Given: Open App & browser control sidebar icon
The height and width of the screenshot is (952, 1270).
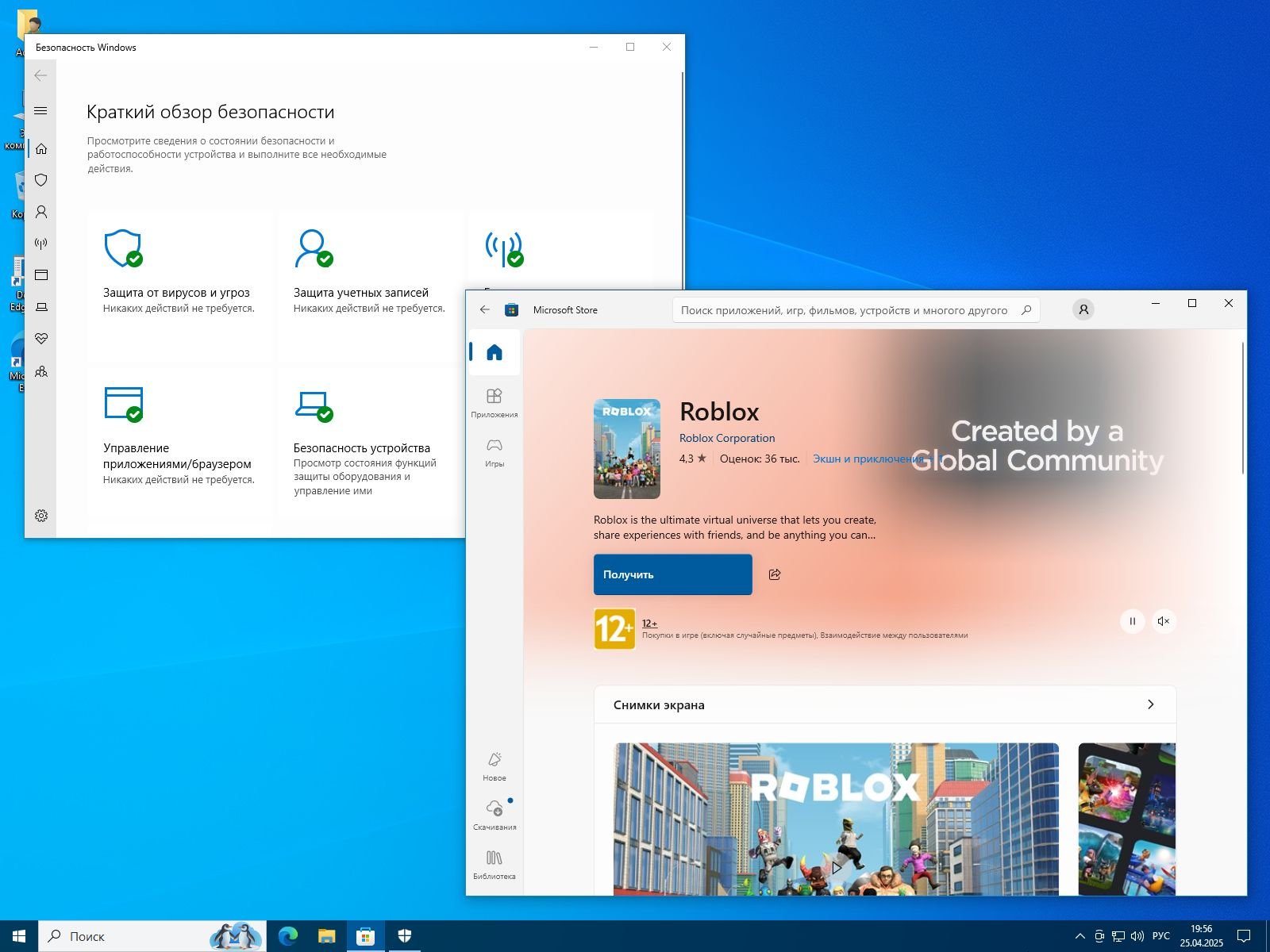Looking at the screenshot, I should (x=41, y=275).
